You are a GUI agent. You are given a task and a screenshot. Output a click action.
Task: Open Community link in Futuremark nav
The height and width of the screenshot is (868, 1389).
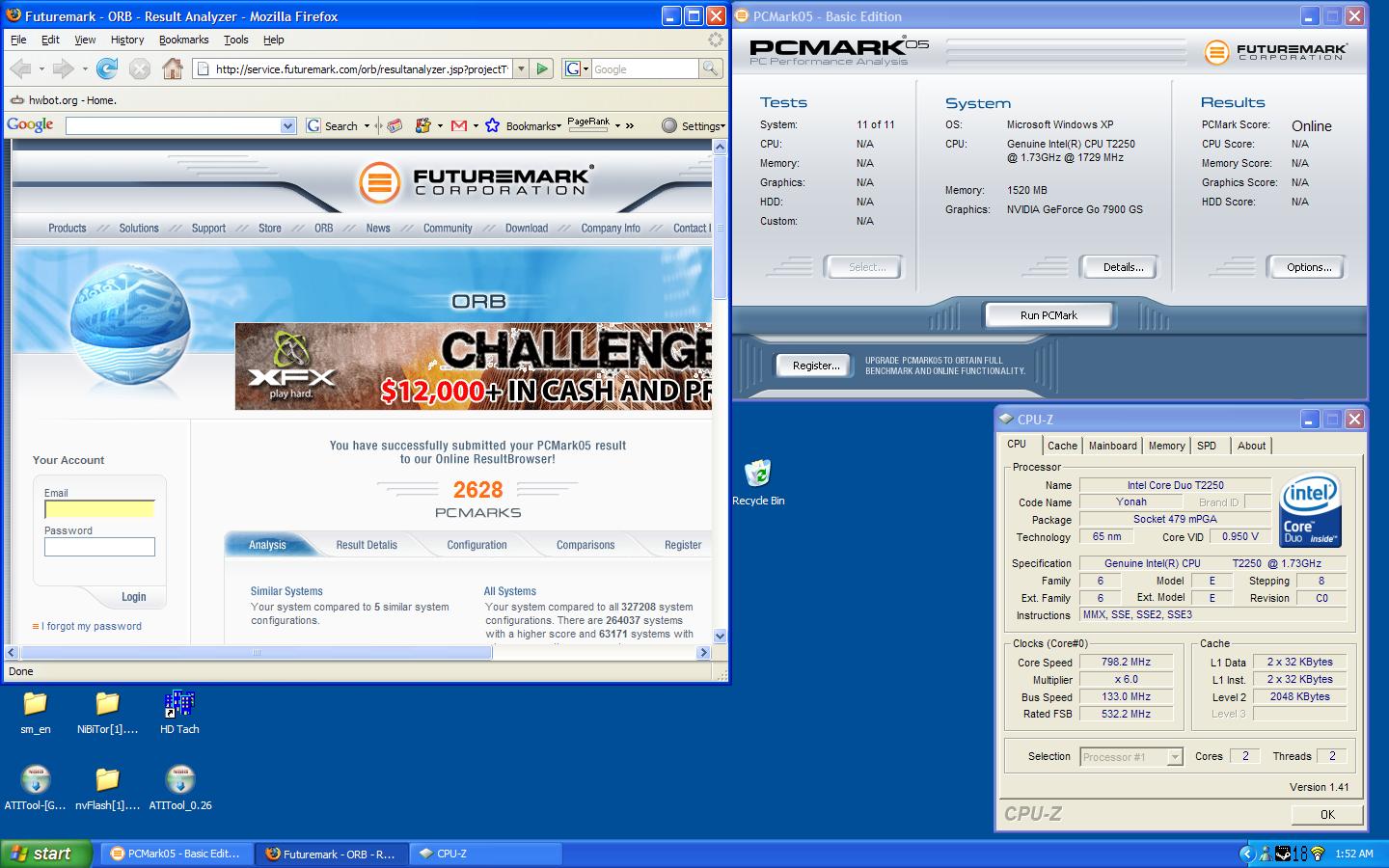point(448,229)
